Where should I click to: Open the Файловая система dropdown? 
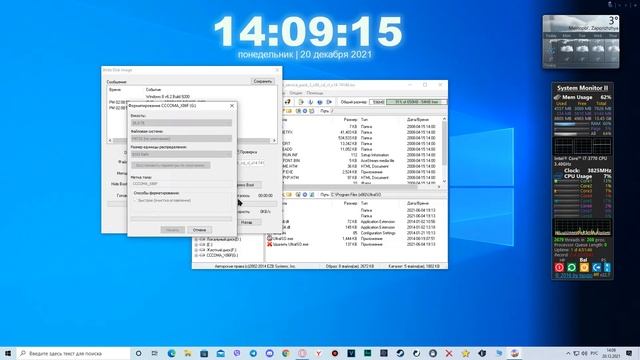pos(181,138)
